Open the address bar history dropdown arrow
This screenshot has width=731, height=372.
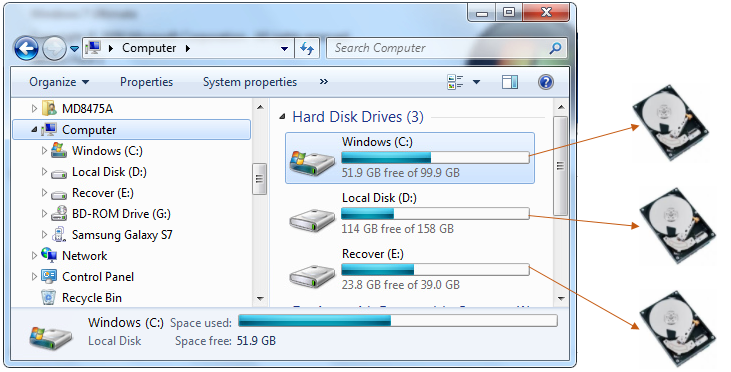284,48
